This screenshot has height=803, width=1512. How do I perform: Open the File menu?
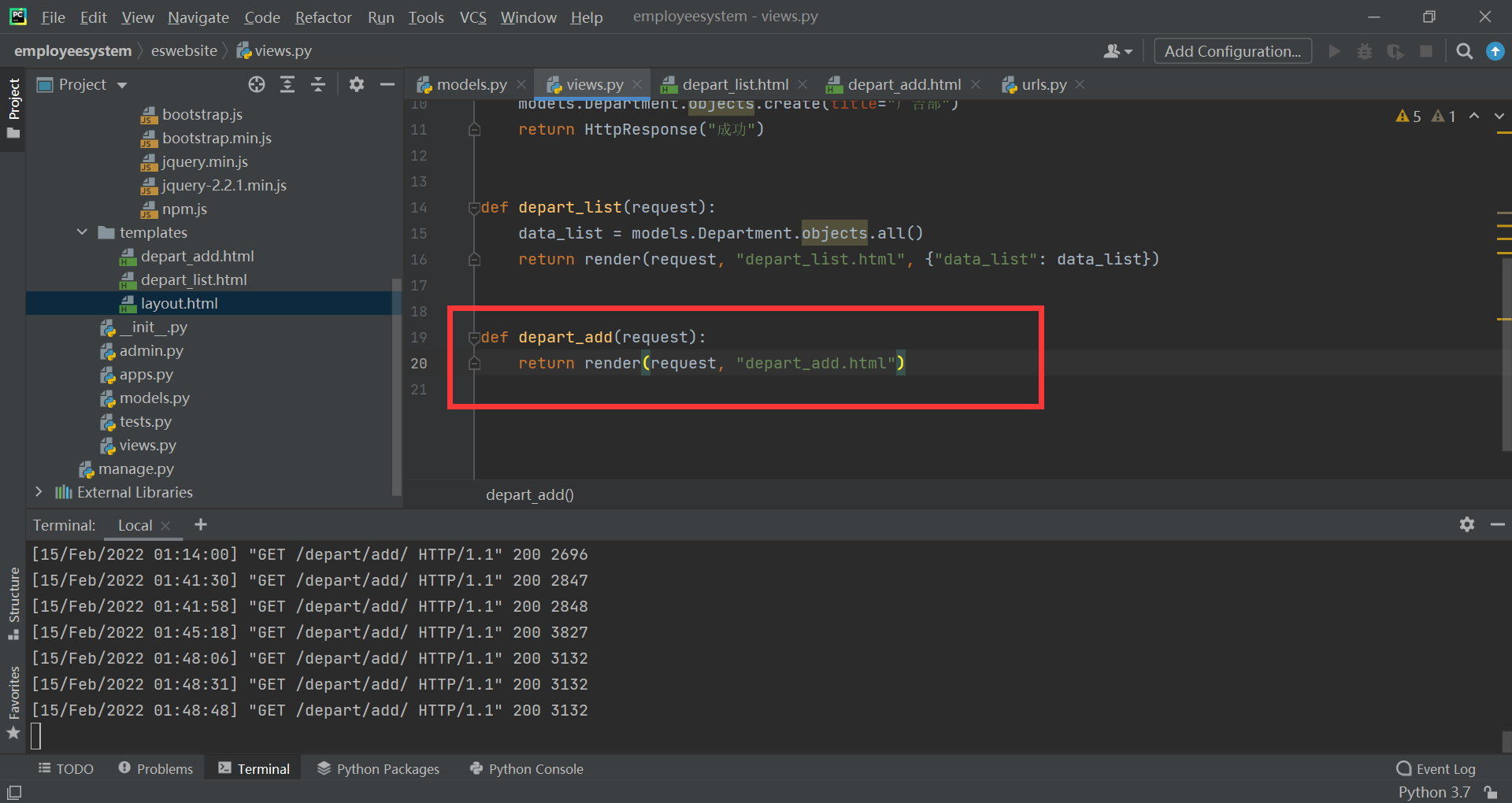tap(53, 17)
